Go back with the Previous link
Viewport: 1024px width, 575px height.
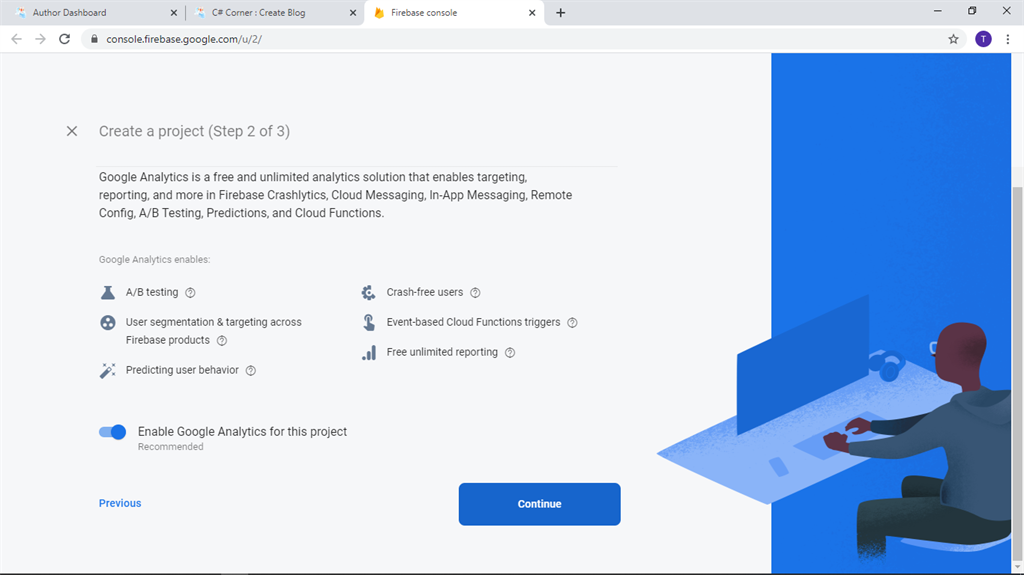(120, 503)
